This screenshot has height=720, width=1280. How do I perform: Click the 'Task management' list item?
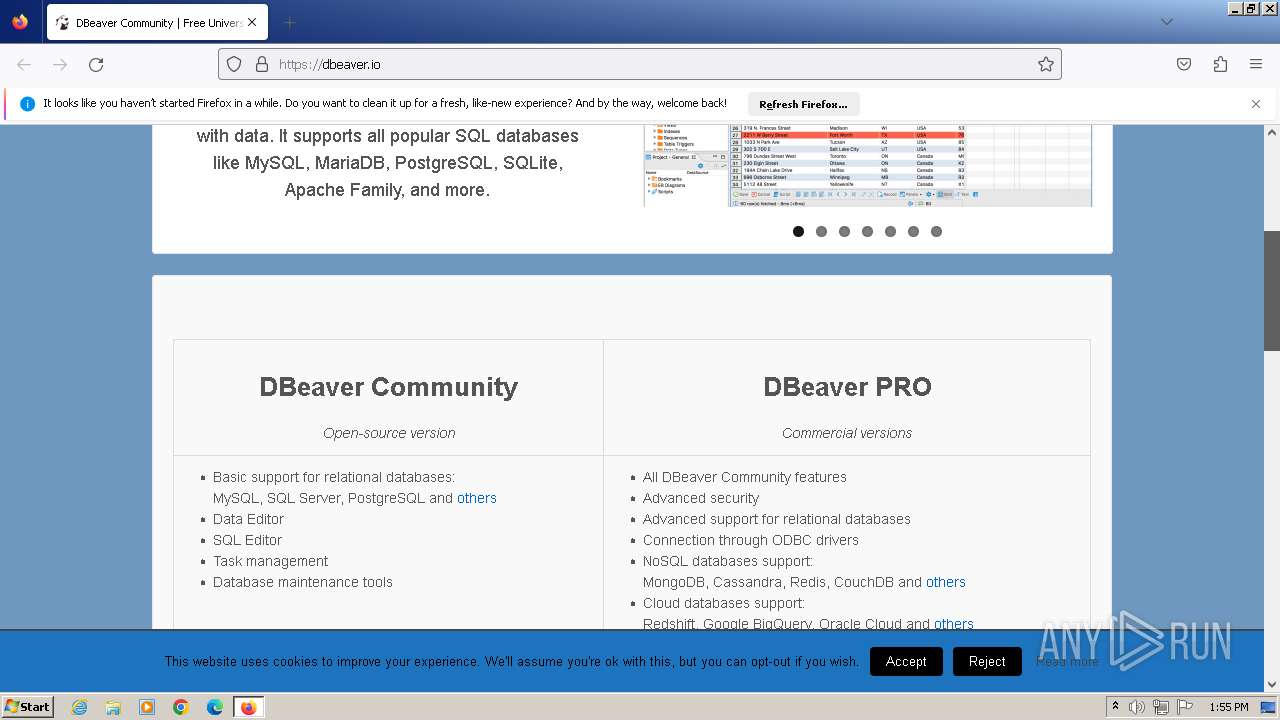click(x=270, y=561)
